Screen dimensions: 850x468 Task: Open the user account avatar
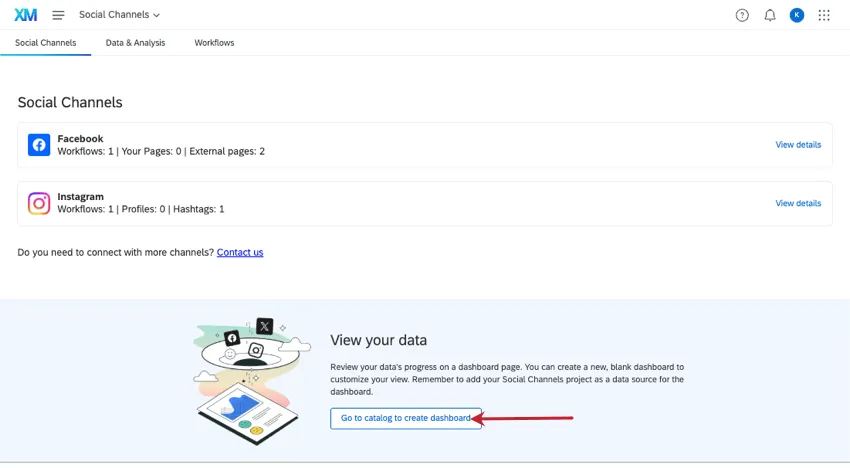pos(797,15)
